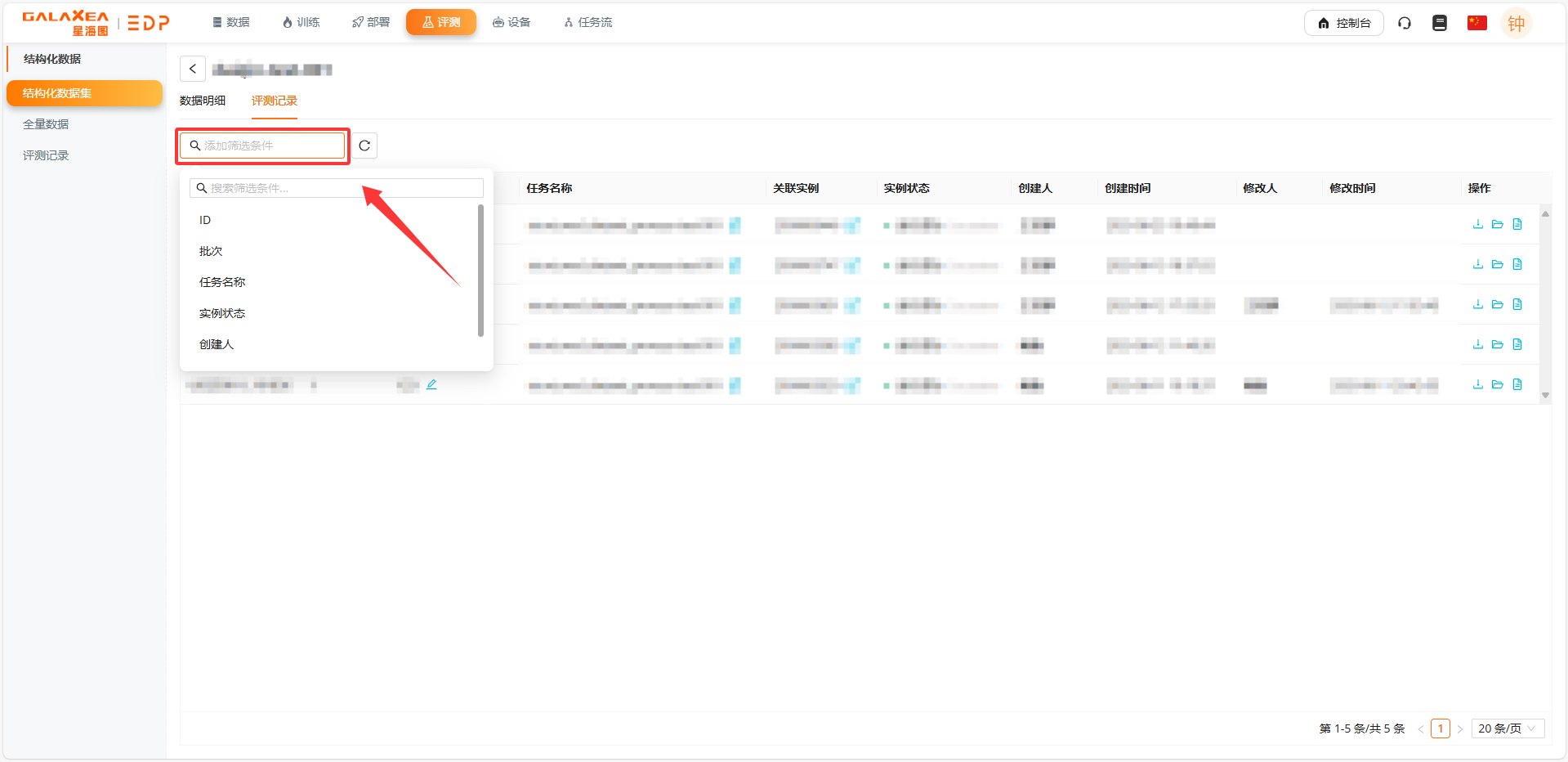Screen dimensions: 1568x762
Task: Open the 部署 top menu
Action: 371,22
